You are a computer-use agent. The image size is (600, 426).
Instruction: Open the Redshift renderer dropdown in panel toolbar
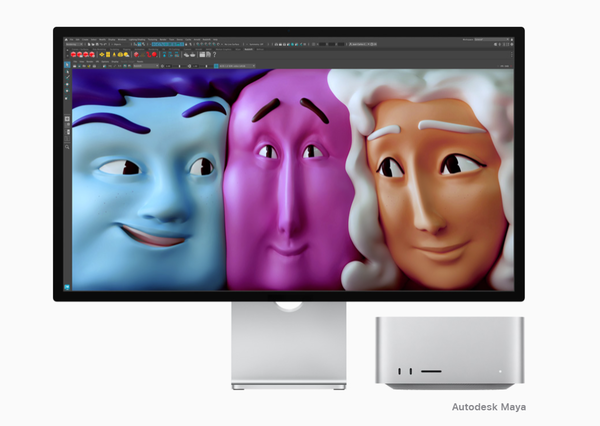[x=146, y=66]
